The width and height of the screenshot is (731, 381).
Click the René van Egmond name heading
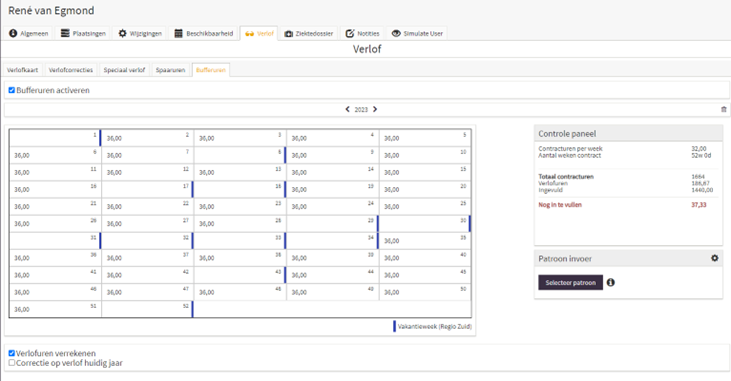pyautogui.click(x=51, y=10)
